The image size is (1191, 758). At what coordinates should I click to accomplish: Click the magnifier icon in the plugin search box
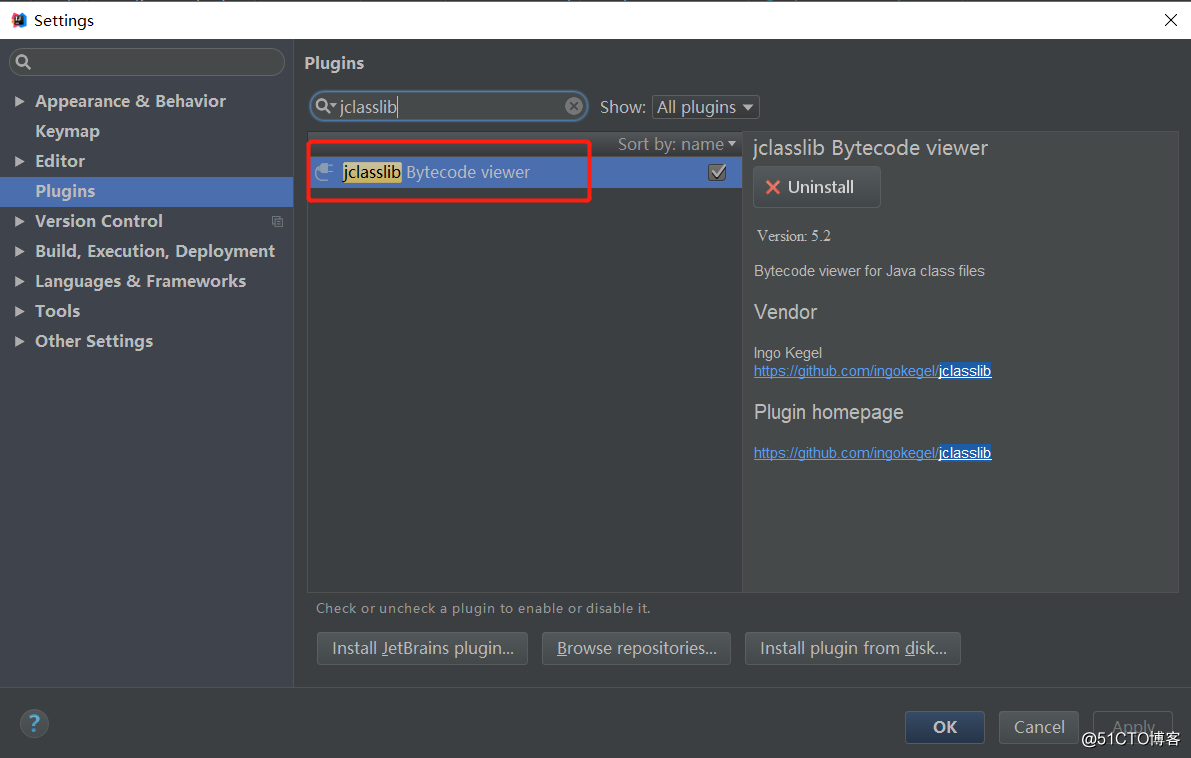pos(324,106)
